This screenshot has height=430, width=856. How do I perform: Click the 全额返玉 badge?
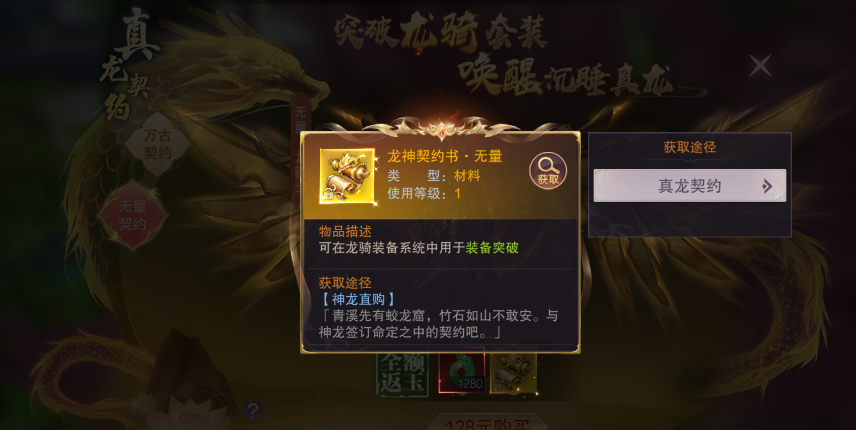coord(403,373)
